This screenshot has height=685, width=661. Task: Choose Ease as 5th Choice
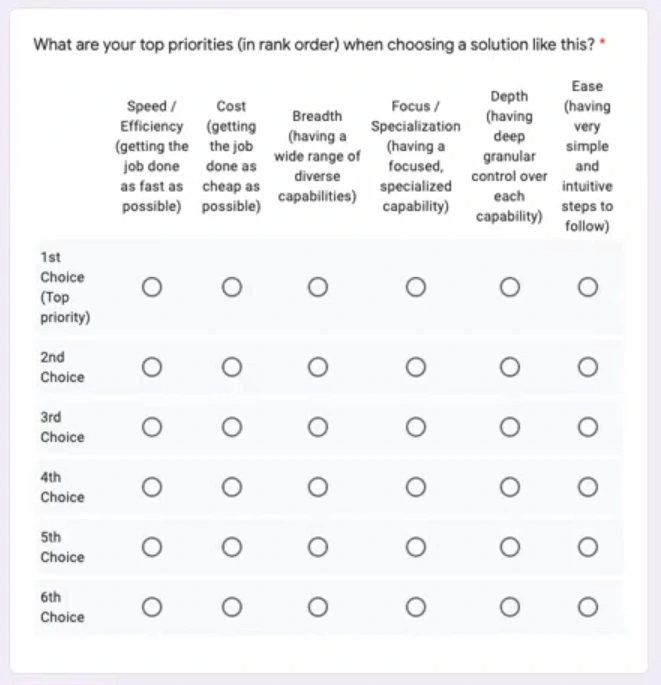[x=588, y=547]
